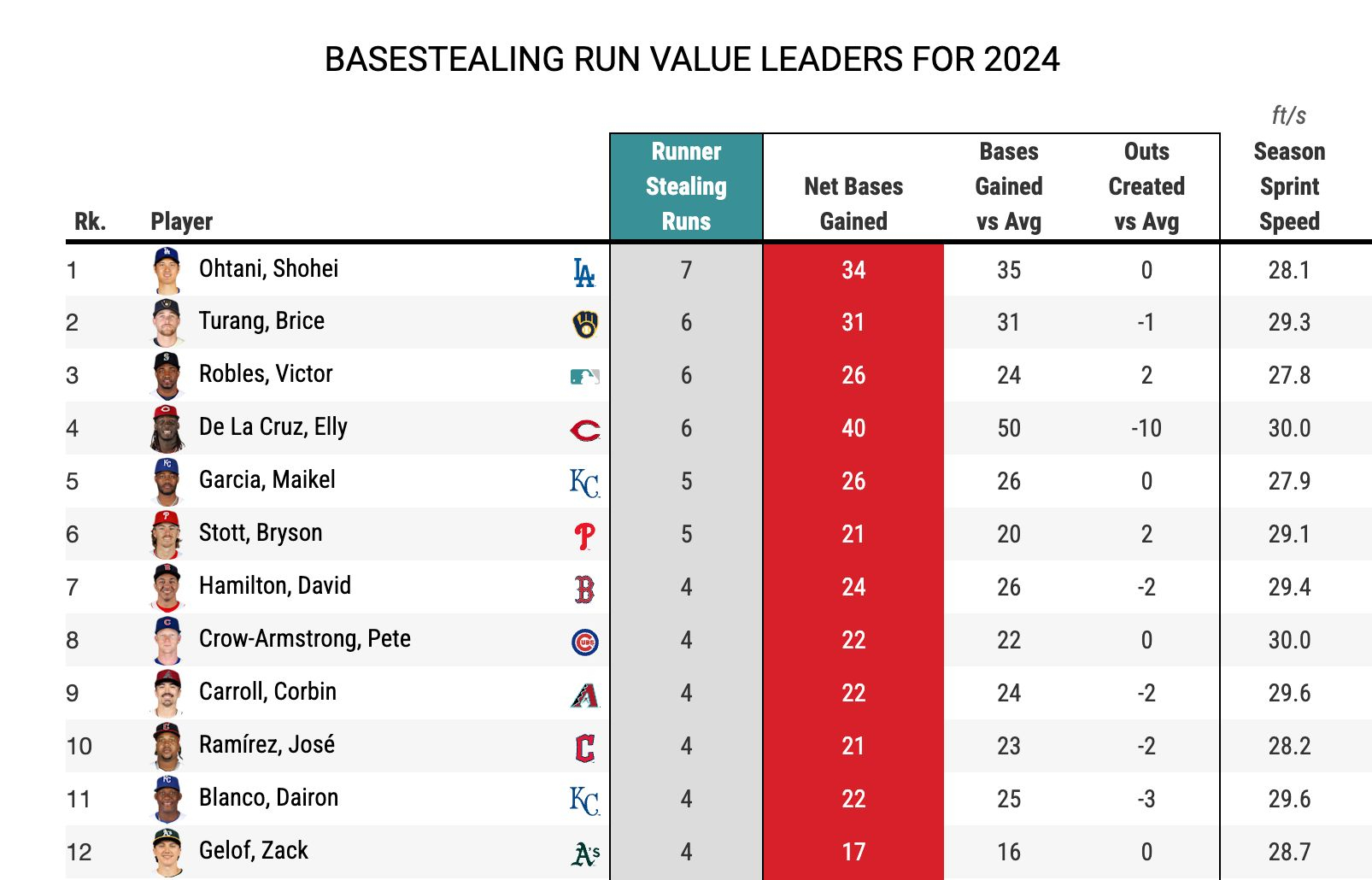1372x880 pixels.
Task: Open De La Cruz, Elly player link
Action: pos(273,427)
